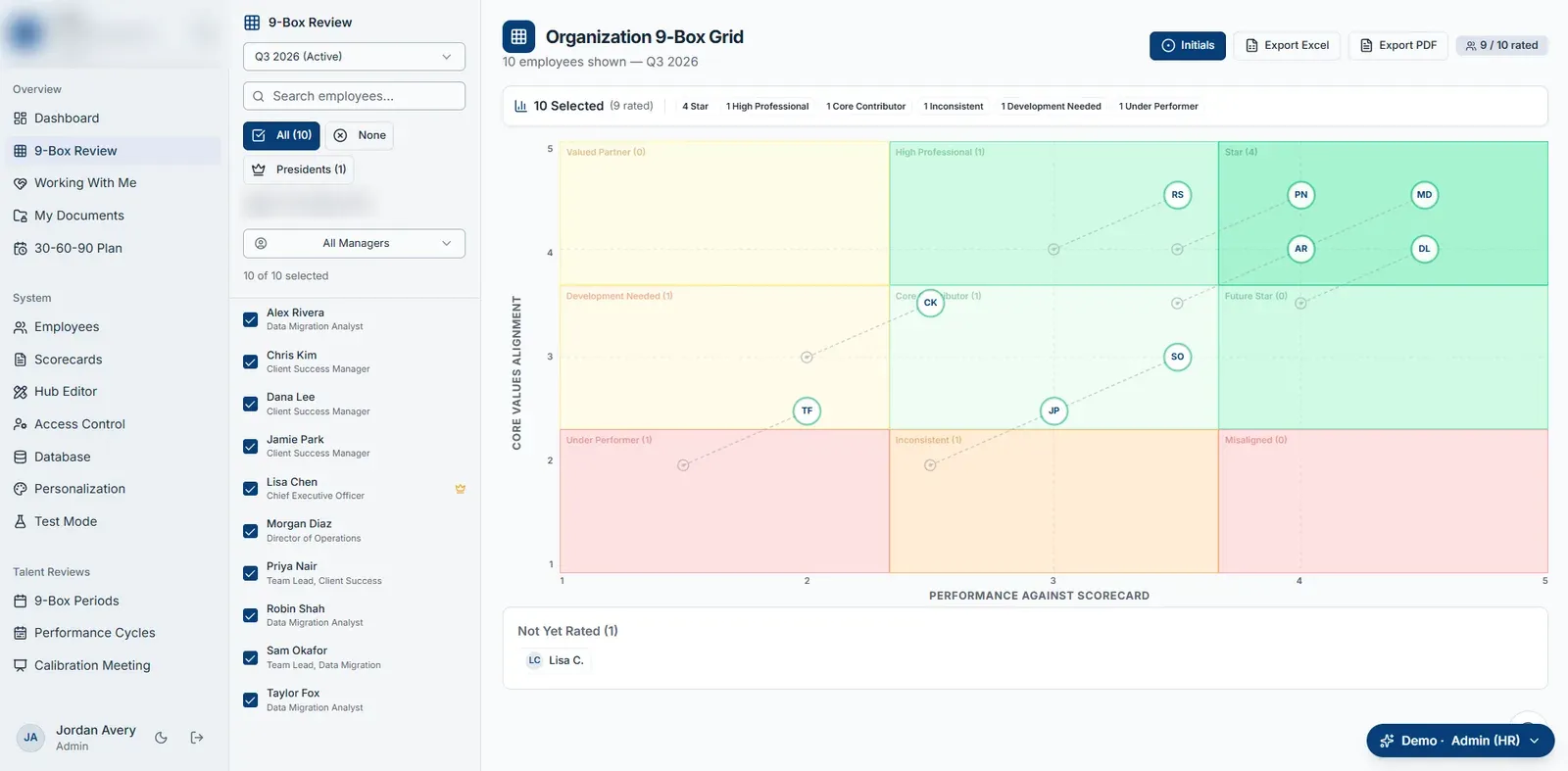This screenshot has height=771, width=1568.
Task: Toggle Jamie Park checkbox
Action: (251, 446)
